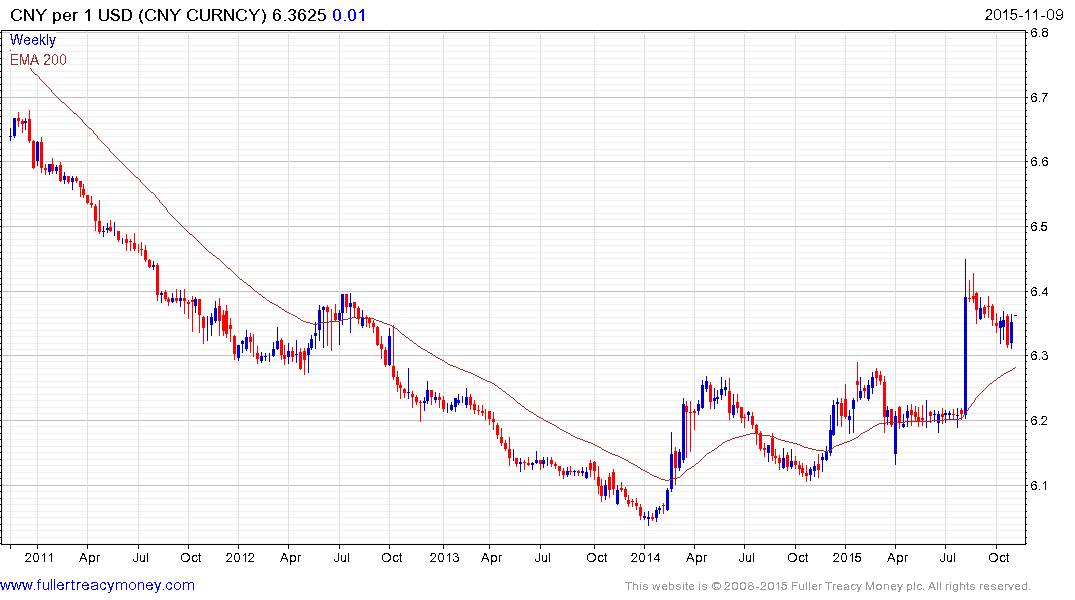Select the 2013 label on the time axis
This screenshot has width=1075, height=600.
[x=443, y=557]
